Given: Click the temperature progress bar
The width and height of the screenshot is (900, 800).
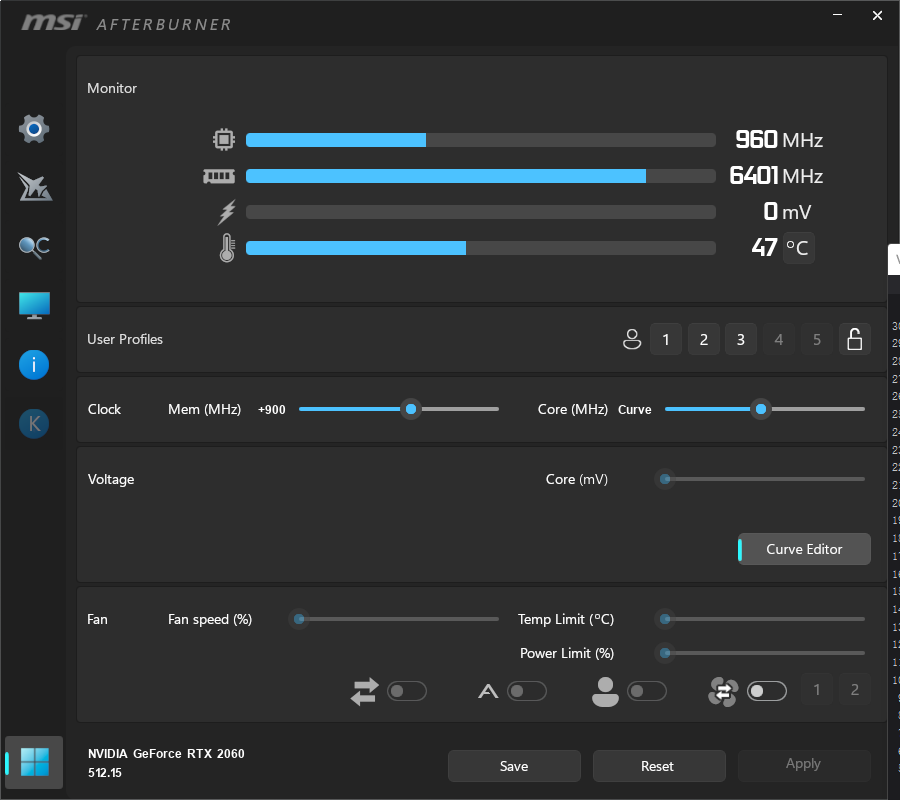Looking at the screenshot, I should click(x=481, y=248).
